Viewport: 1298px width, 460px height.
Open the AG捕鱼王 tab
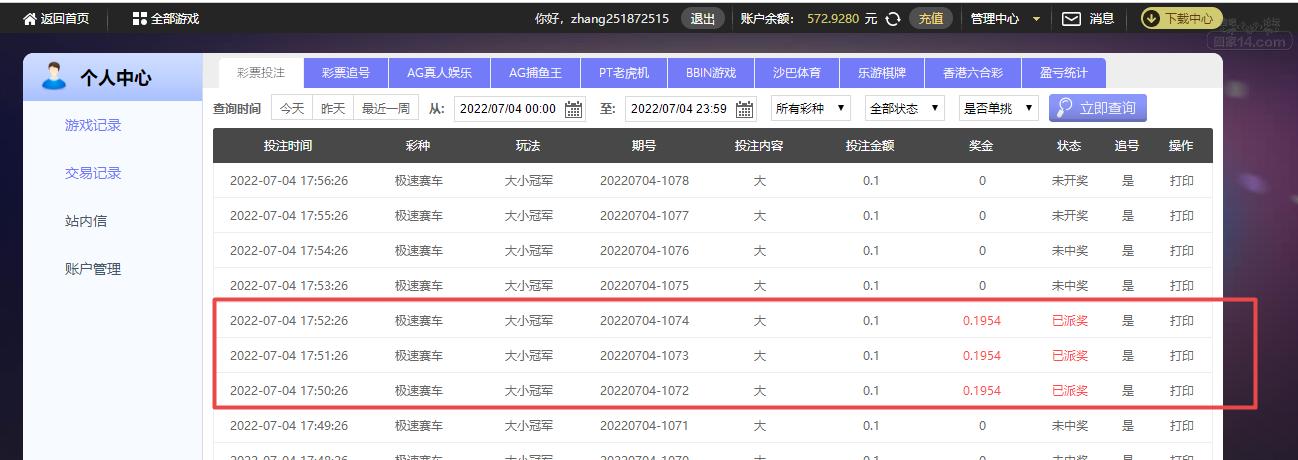point(535,73)
